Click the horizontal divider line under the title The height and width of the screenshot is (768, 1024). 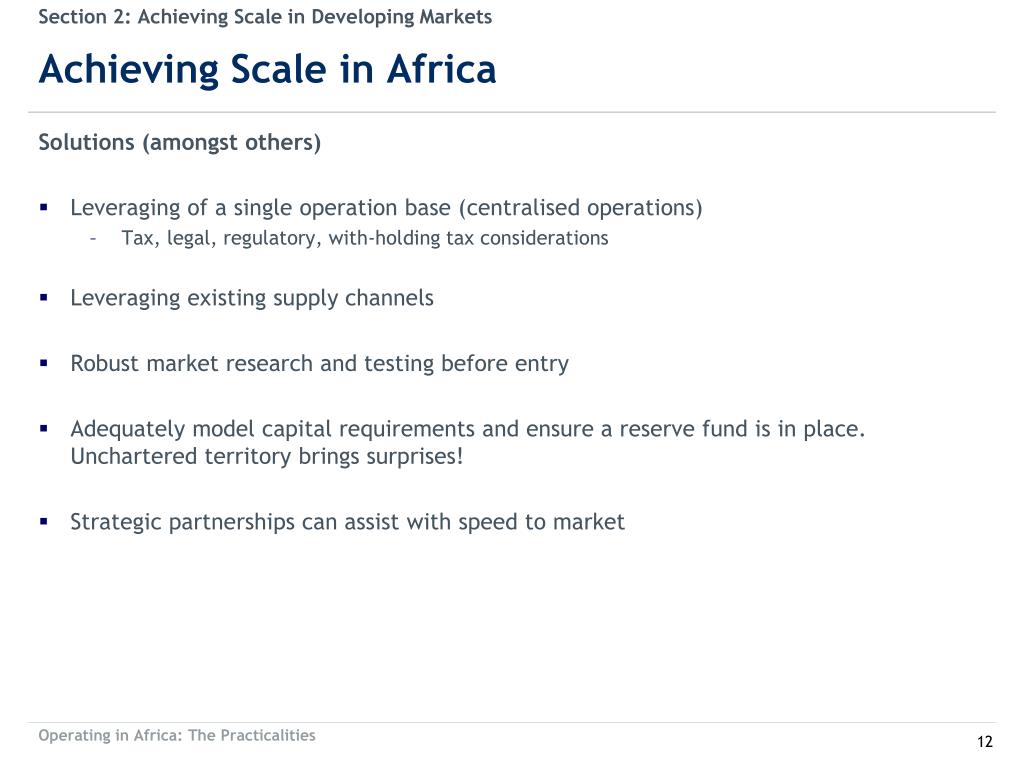511,112
